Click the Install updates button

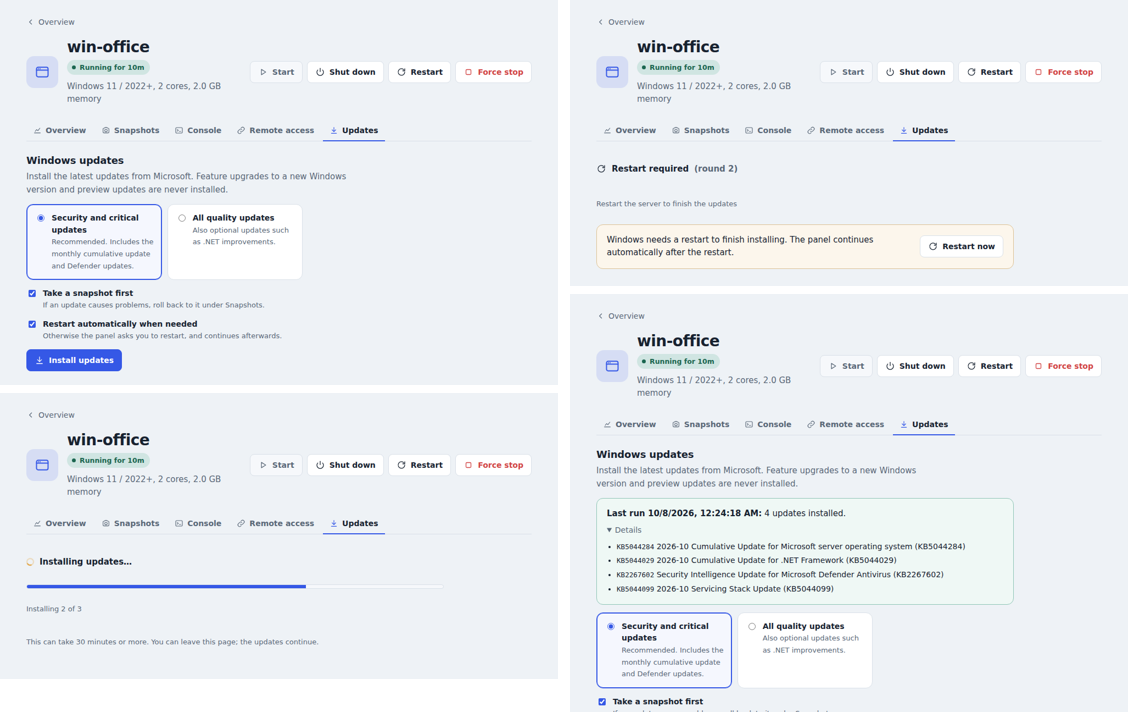(74, 360)
